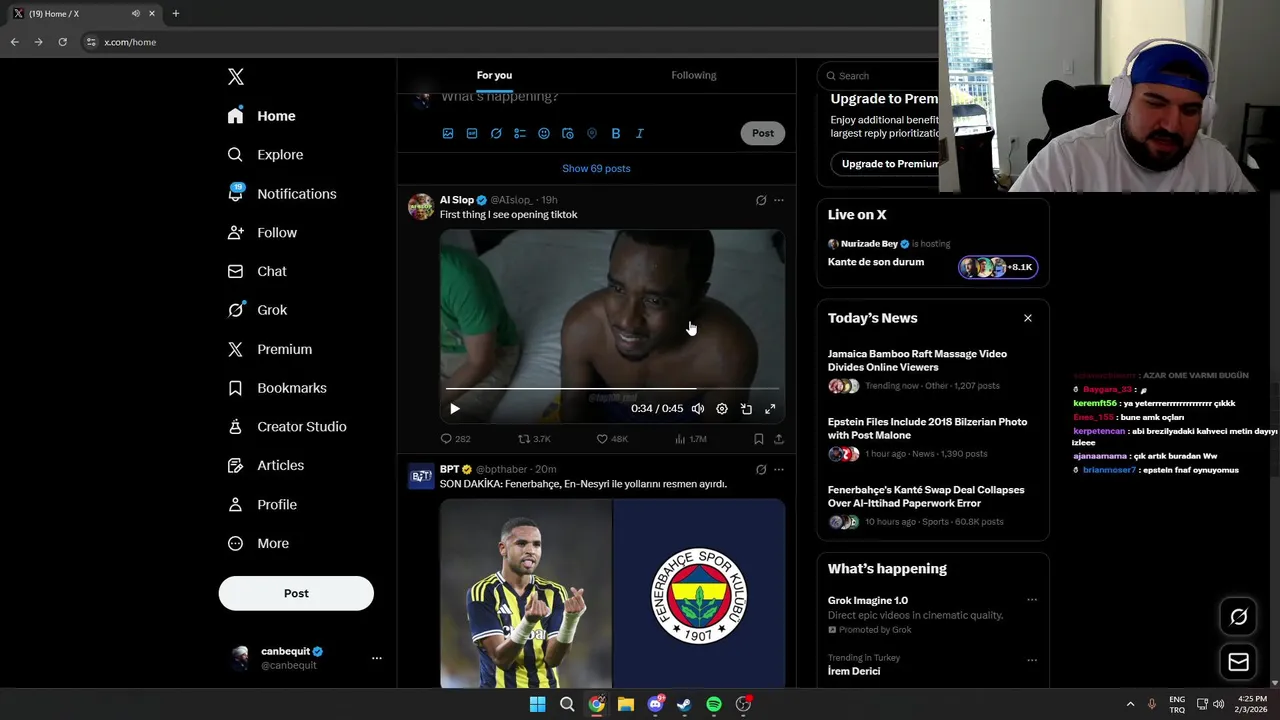Switch to the Following tab
Image resolution: width=1280 pixels, height=720 pixels.
pos(693,75)
